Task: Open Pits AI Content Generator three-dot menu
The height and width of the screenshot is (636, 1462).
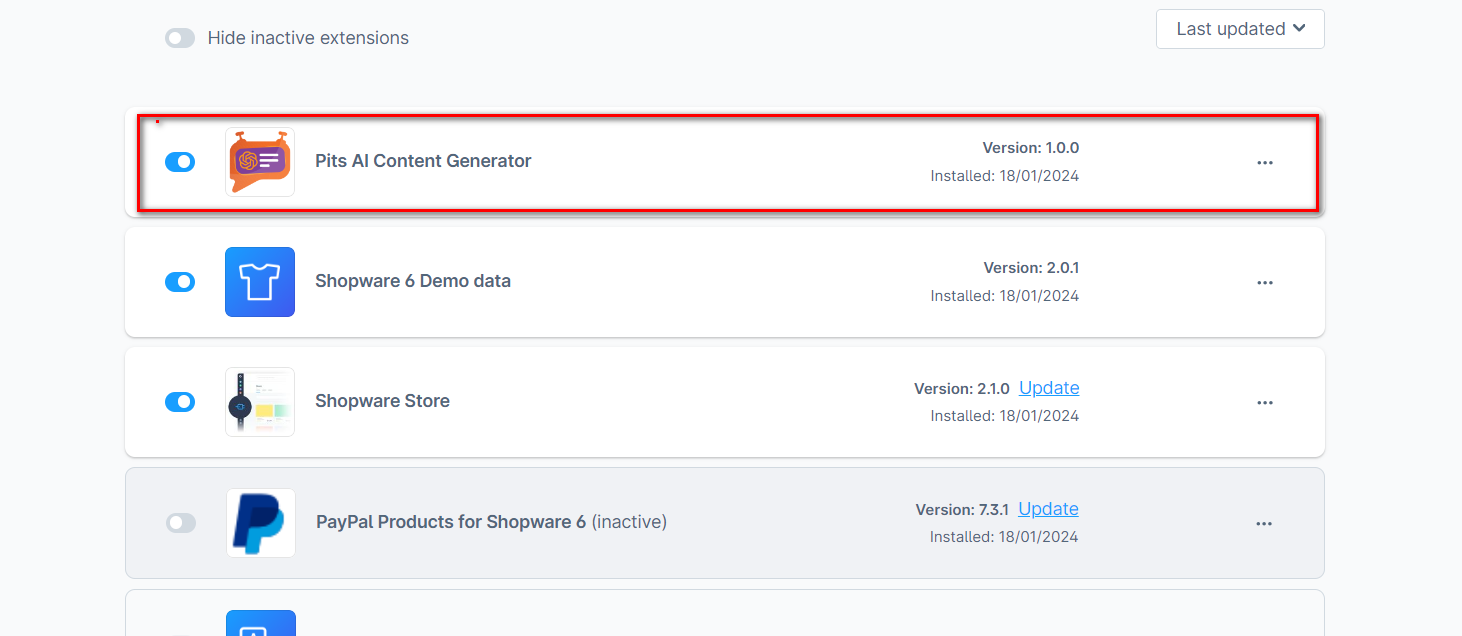Action: [x=1265, y=163]
